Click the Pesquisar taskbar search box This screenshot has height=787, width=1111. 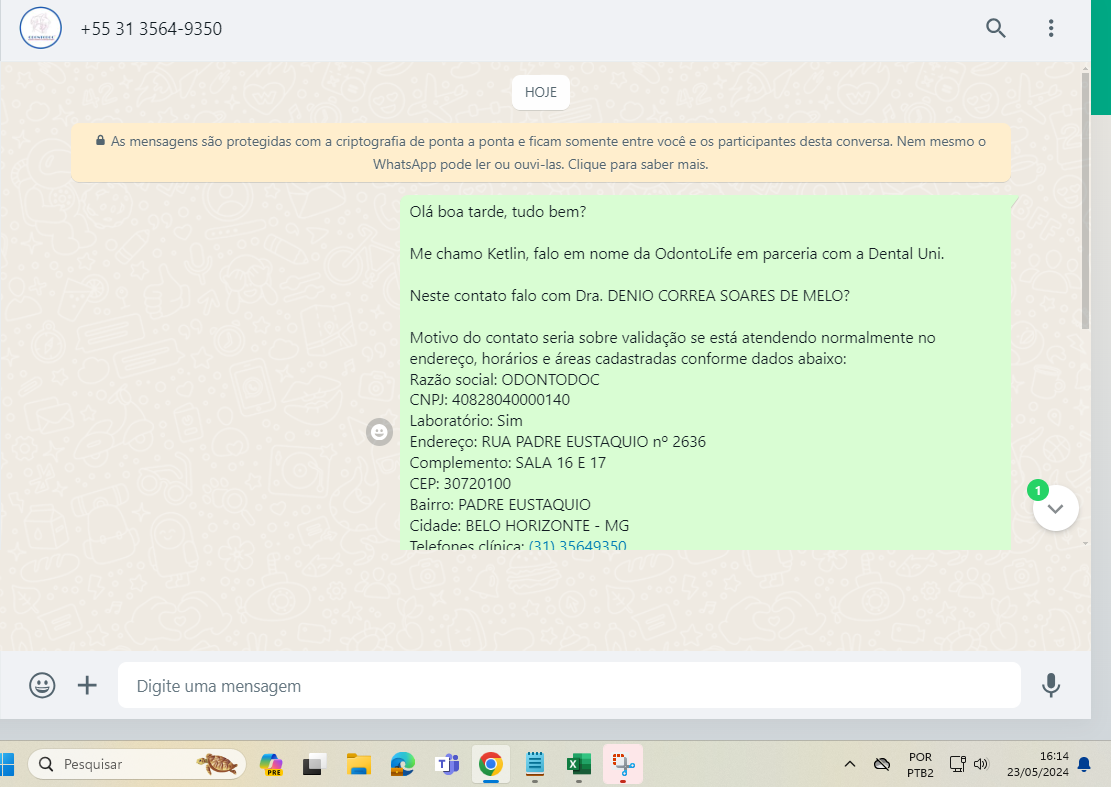coord(137,764)
